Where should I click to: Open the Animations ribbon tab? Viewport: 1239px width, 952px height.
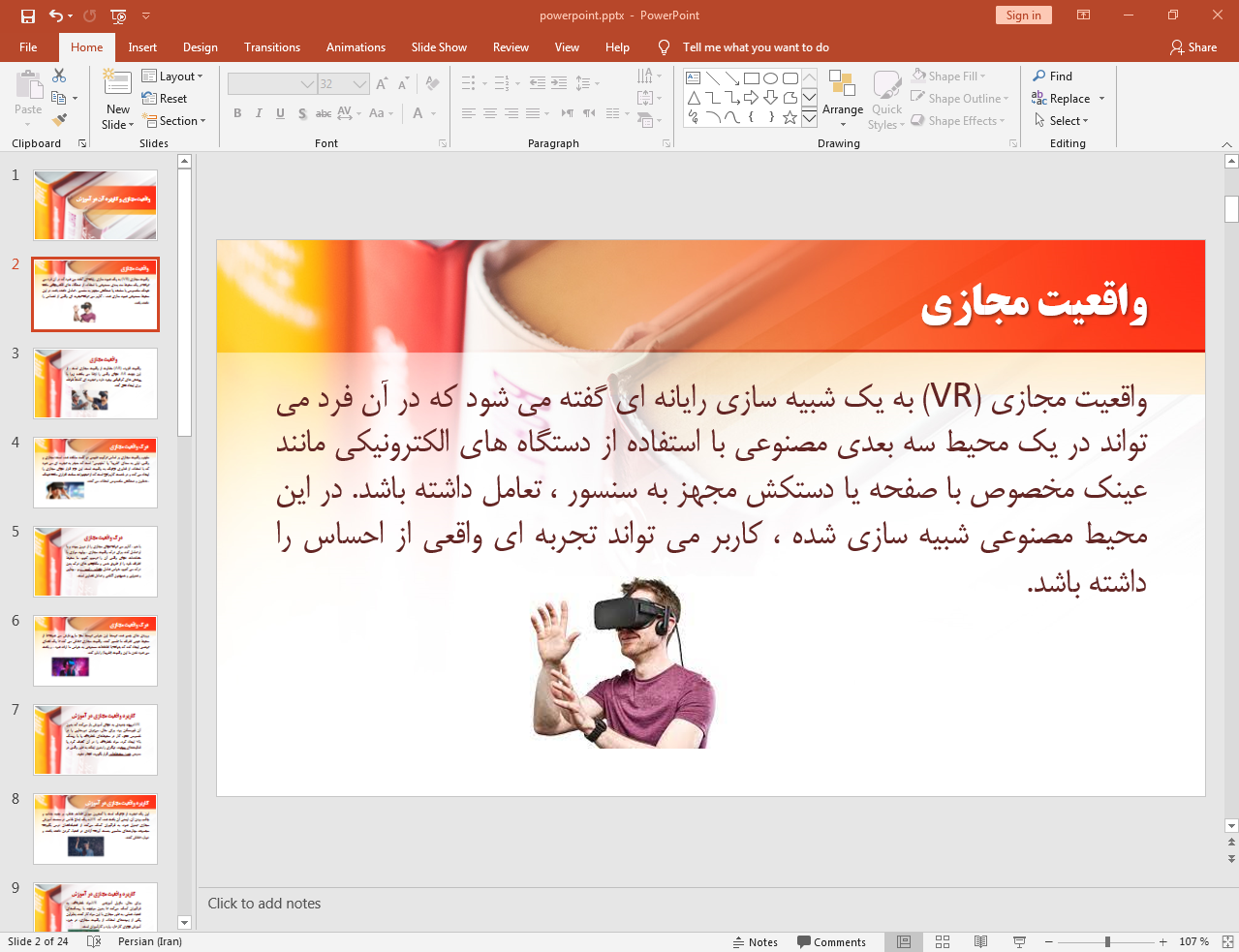point(356,47)
